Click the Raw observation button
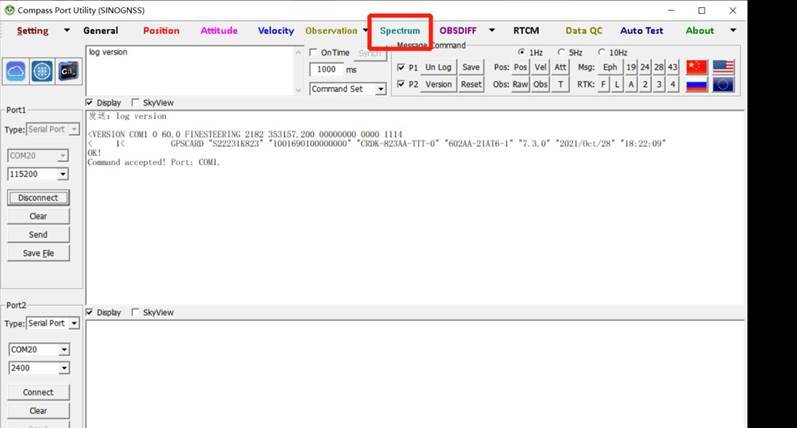The width and height of the screenshot is (797, 428). pos(520,84)
